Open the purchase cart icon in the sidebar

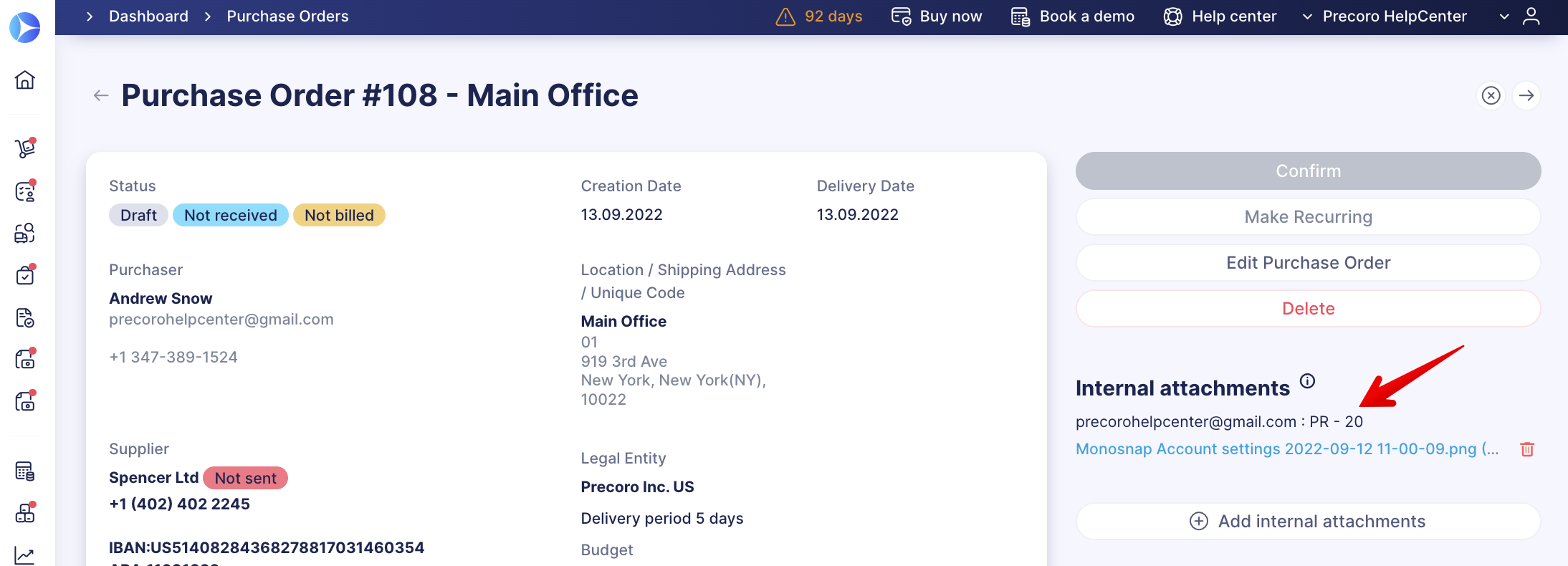pyautogui.click(x=25, y=148)
